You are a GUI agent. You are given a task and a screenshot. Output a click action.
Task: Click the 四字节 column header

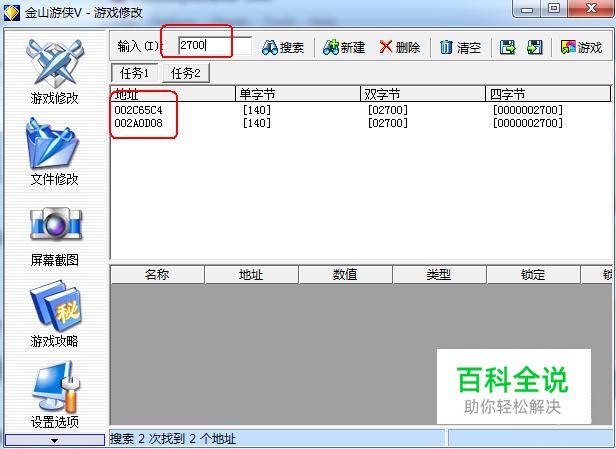coord(548,94)
